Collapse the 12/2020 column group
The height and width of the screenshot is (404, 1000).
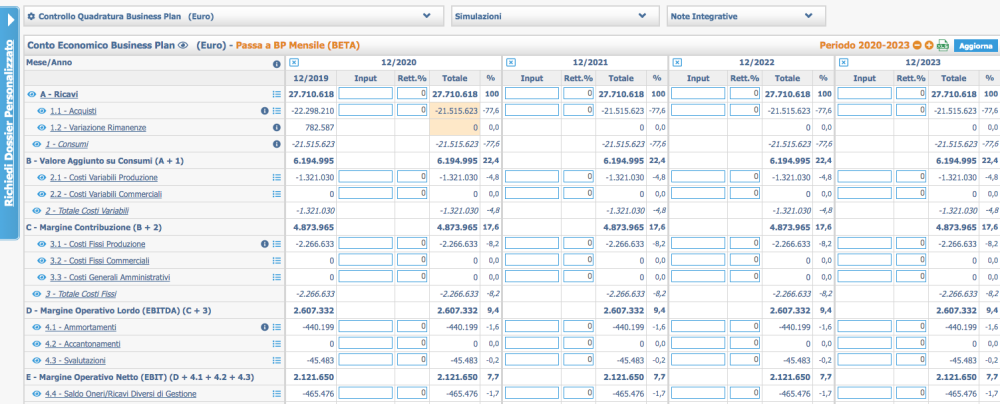click(x=293, y=63)
